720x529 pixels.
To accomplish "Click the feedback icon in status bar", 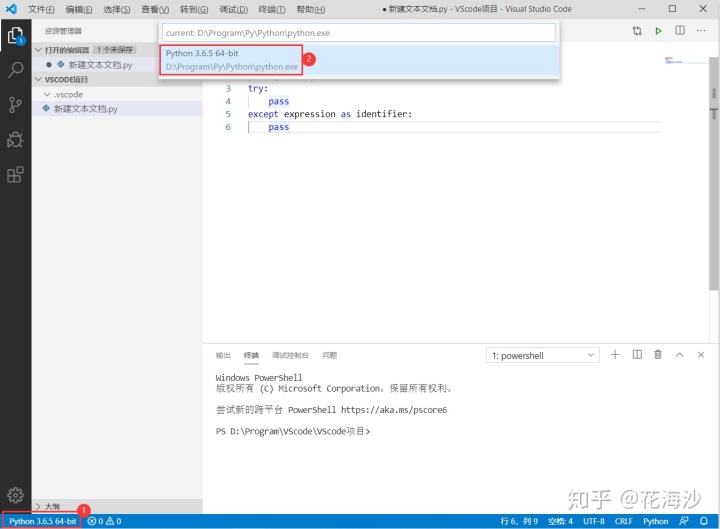I will click(x=684, y=521).
